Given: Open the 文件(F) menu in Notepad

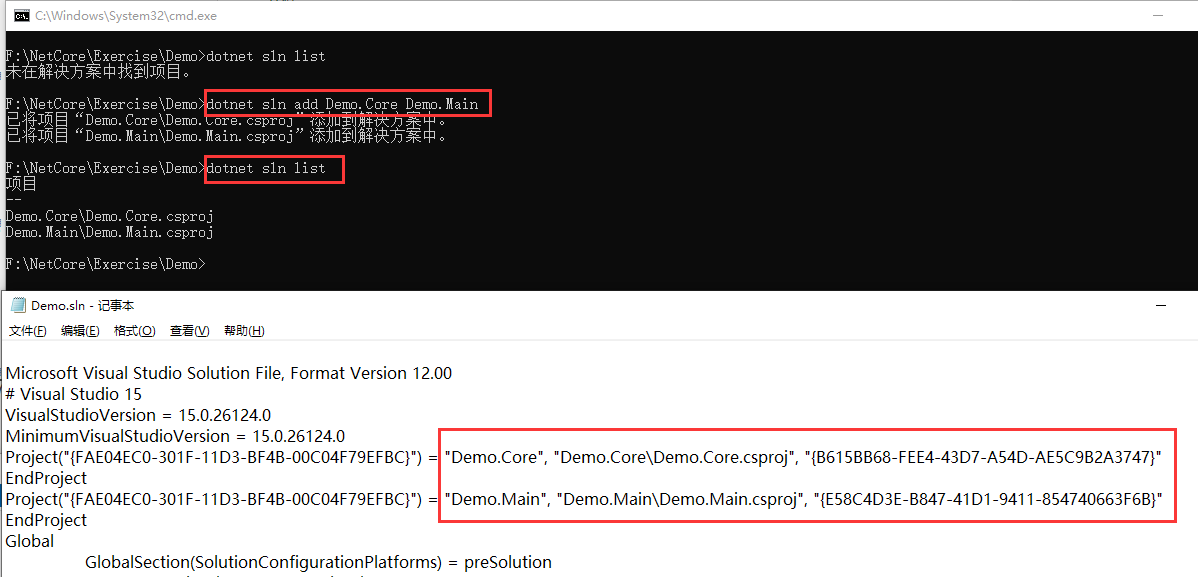Looking at the screenshot, I should 26,330.
